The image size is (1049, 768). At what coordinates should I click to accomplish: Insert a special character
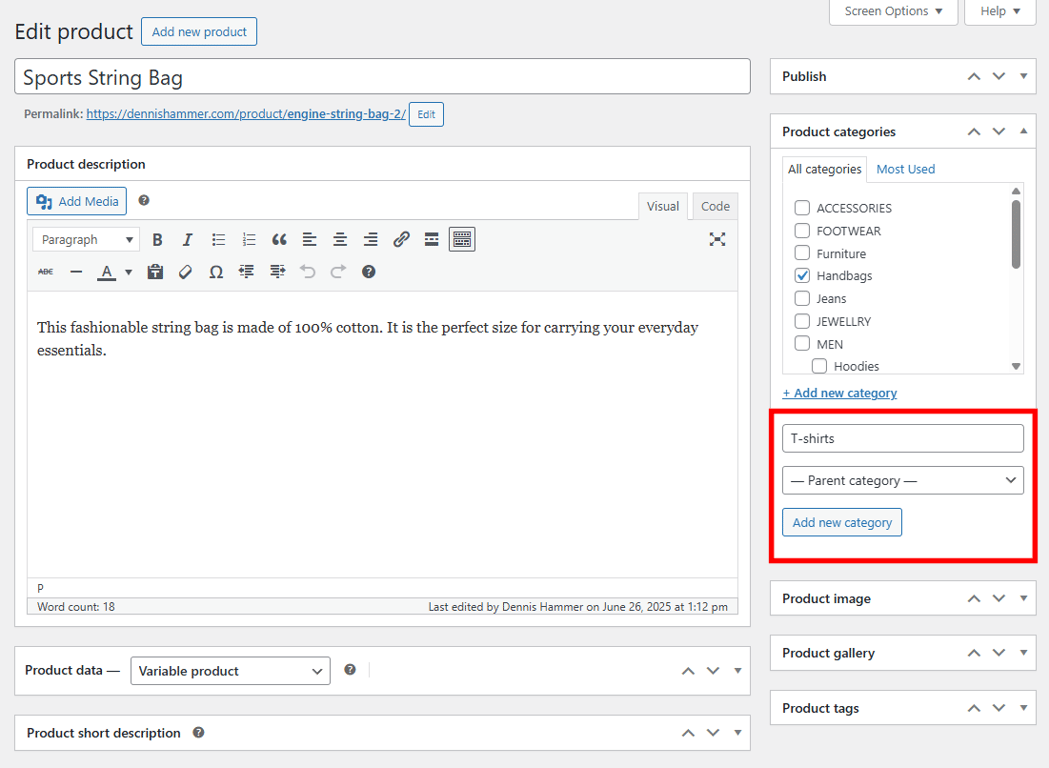216,271
